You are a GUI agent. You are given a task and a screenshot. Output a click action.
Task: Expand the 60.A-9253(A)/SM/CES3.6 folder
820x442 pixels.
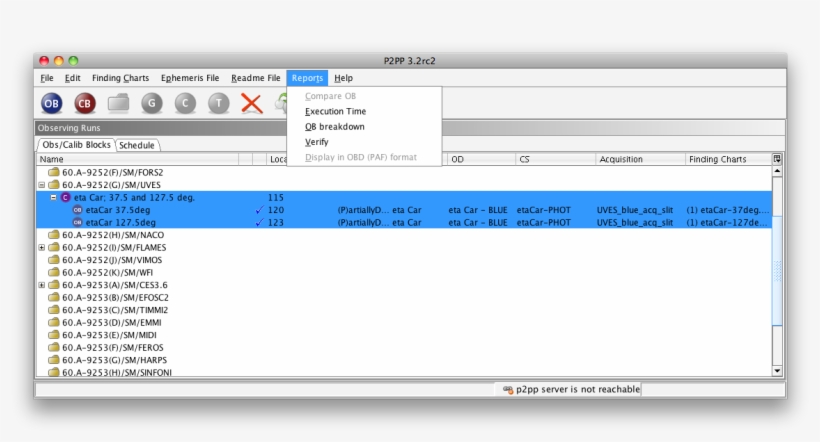42,285
